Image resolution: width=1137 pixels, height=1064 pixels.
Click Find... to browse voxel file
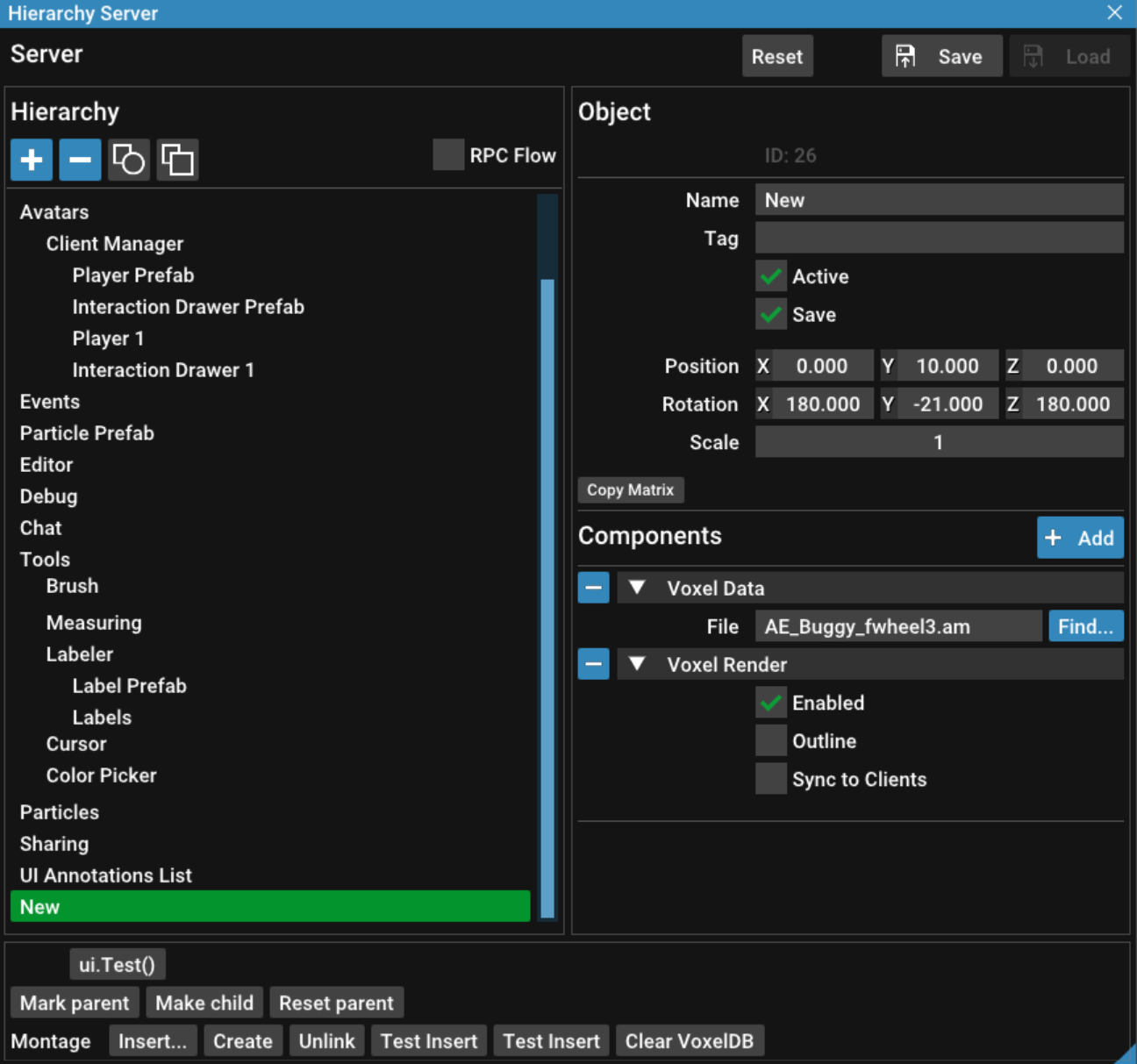[x=1086, y=626]
